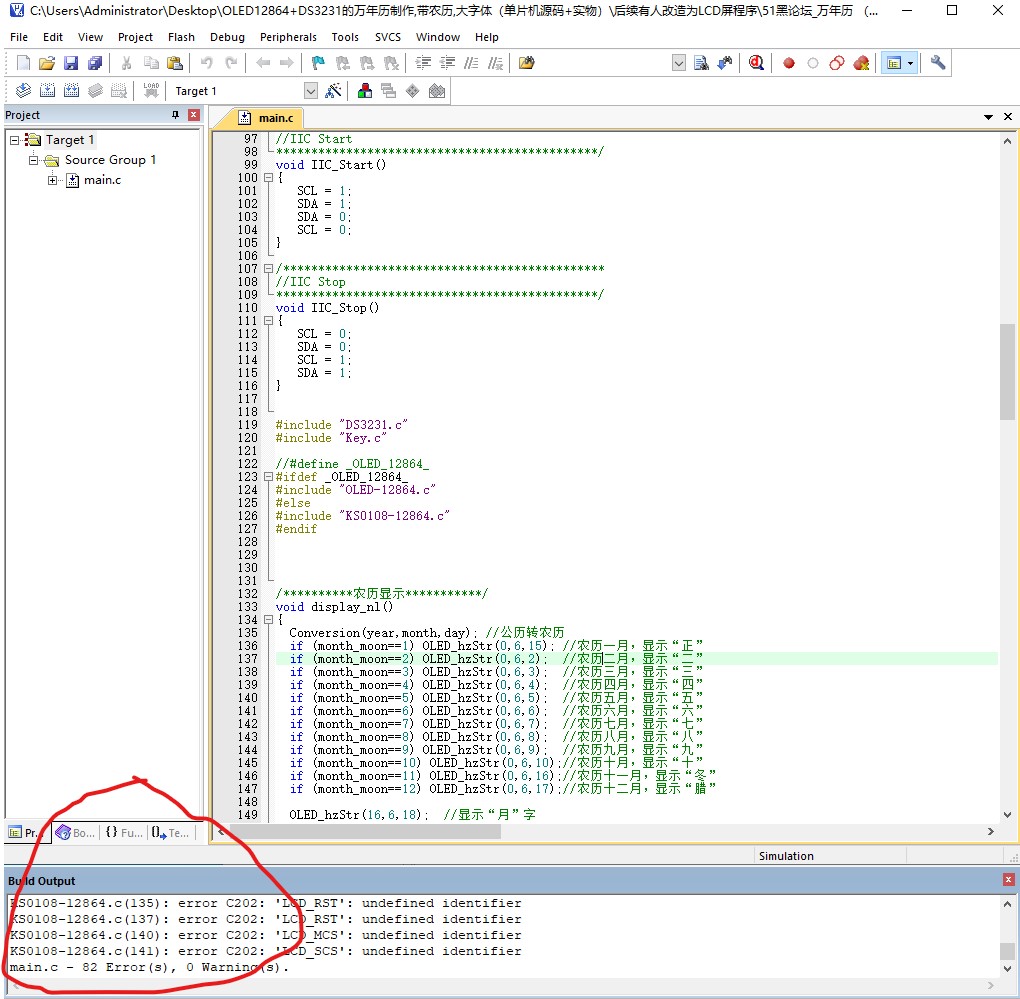Click the editor horizontal scrollbar thumb
Viewport: 1020px width, 999px height.
point(364,831)
